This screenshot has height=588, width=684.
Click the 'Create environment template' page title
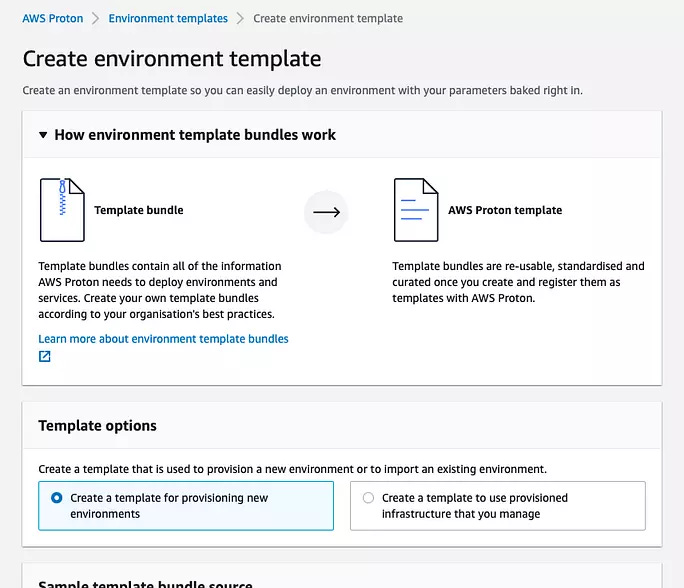pyautogui.click(x=172, y=59)
